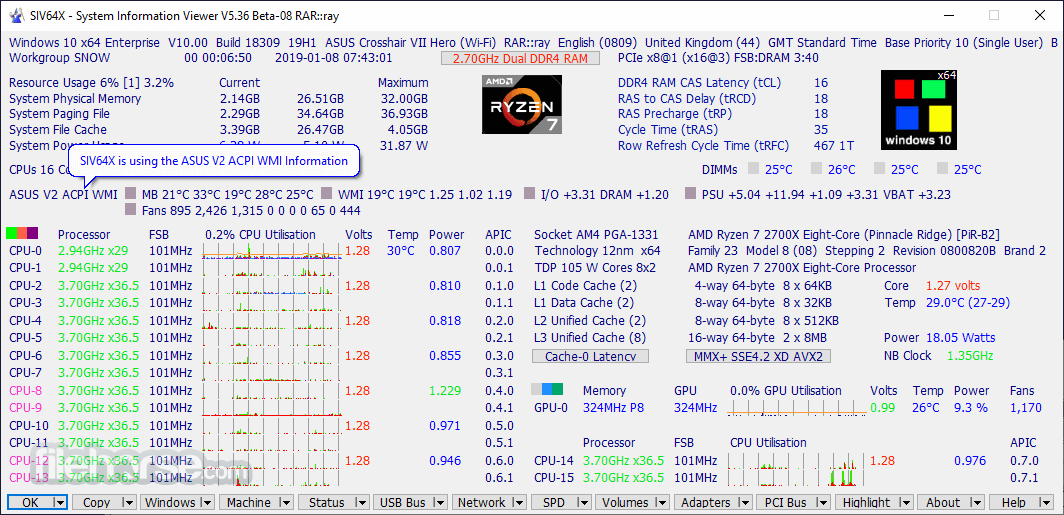Image resolution: width=1064 pixels, height=515 pixels.
Task: Open the Network menu button
Action: click(482, 503)
